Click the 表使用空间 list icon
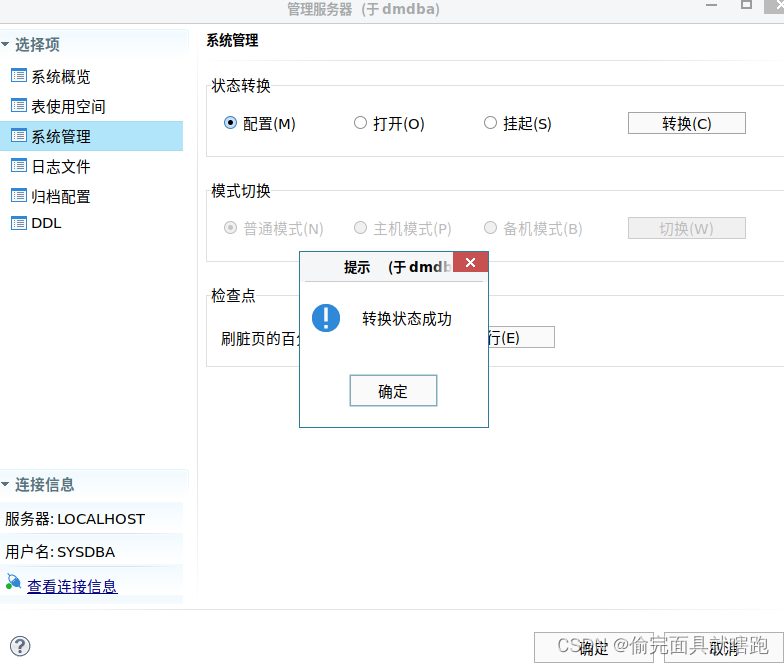 (18, 106)
